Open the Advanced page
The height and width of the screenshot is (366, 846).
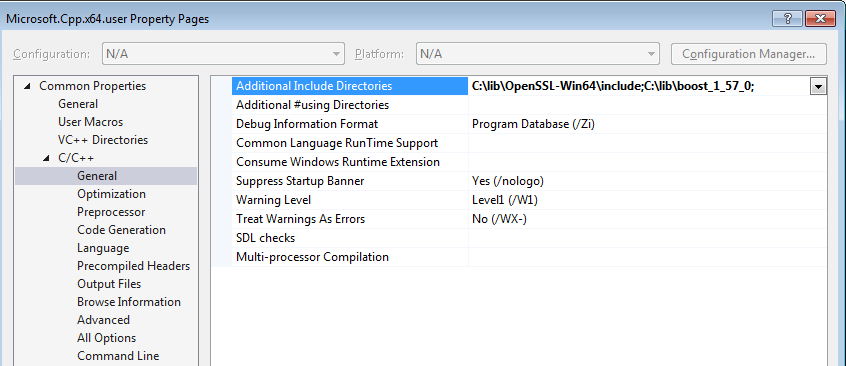104,320
